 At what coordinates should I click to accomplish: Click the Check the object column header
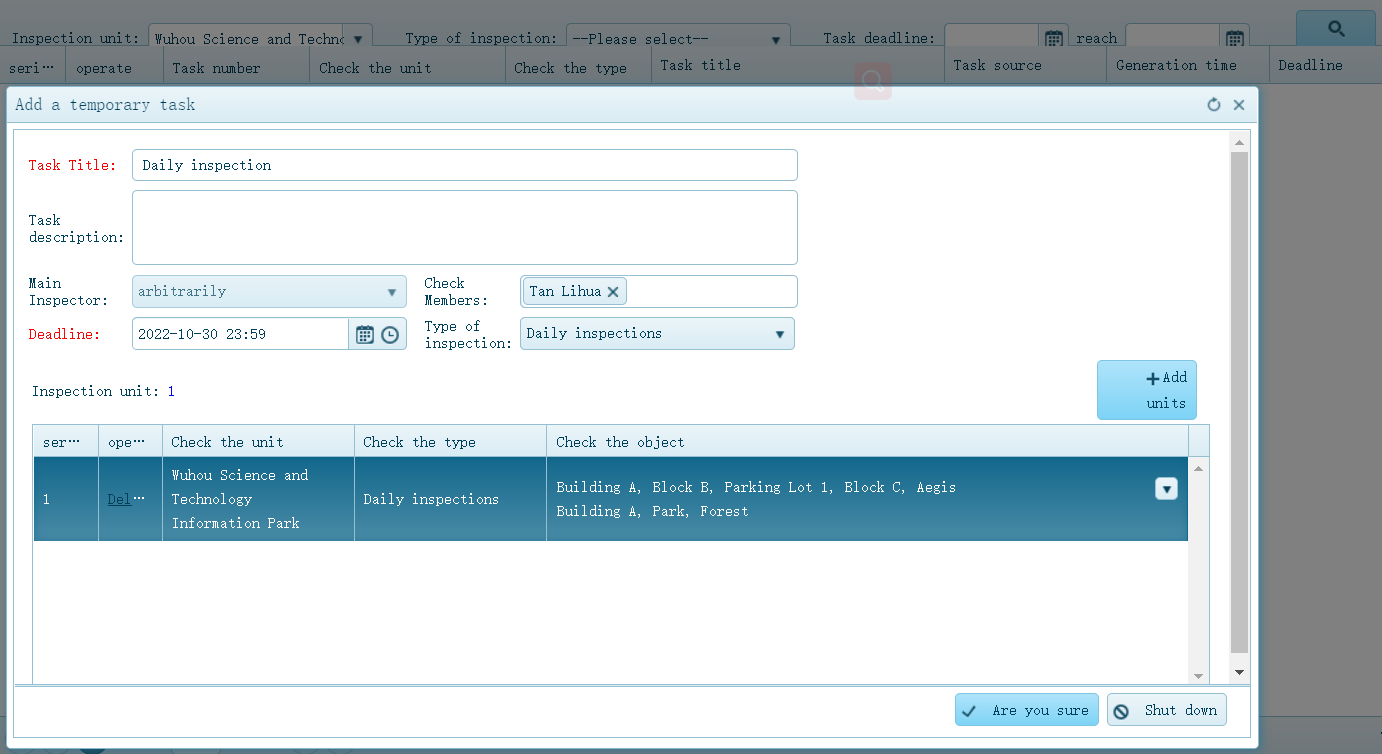(x=867, y=442)
